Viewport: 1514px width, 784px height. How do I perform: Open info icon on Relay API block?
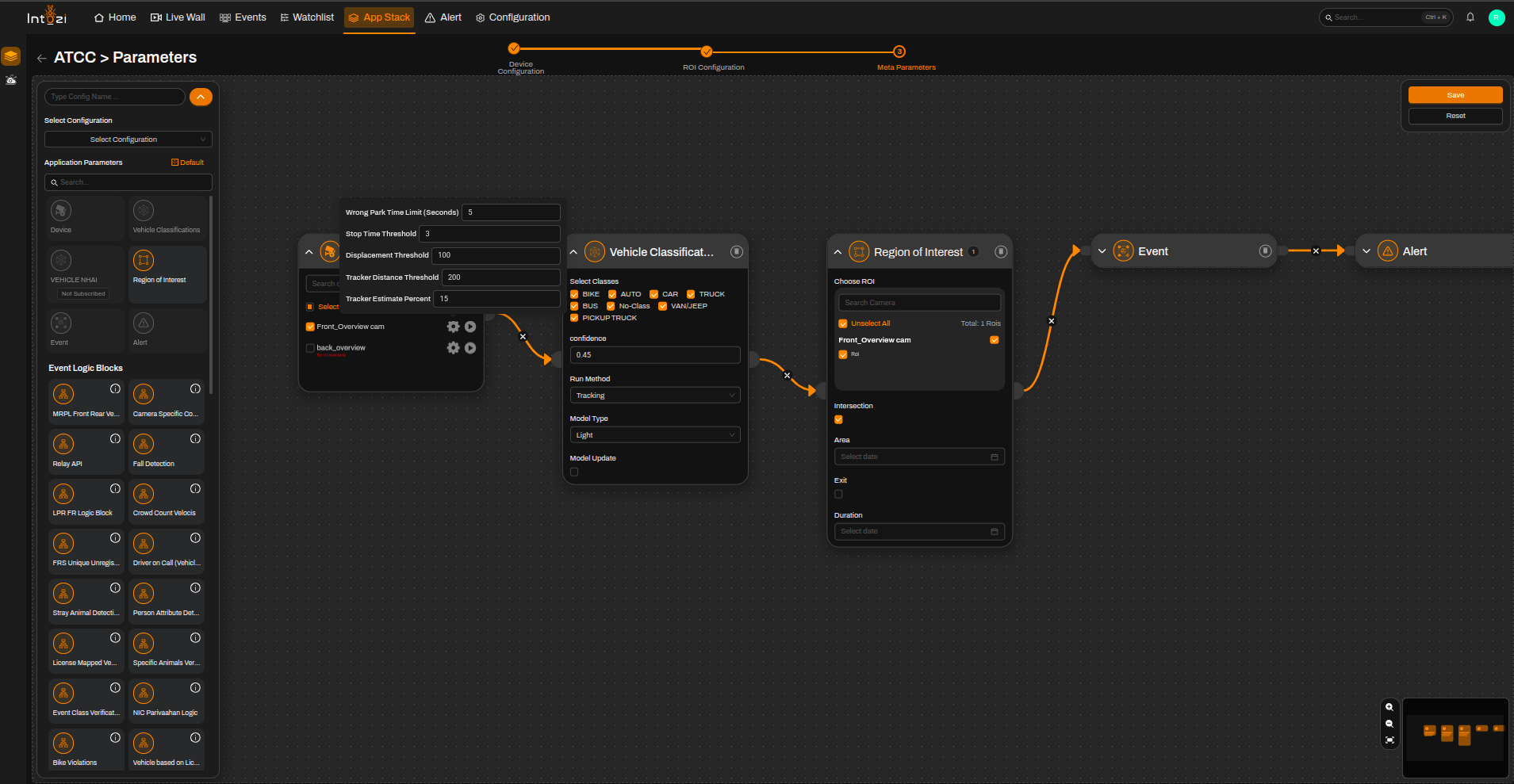(x=115, y=438)
